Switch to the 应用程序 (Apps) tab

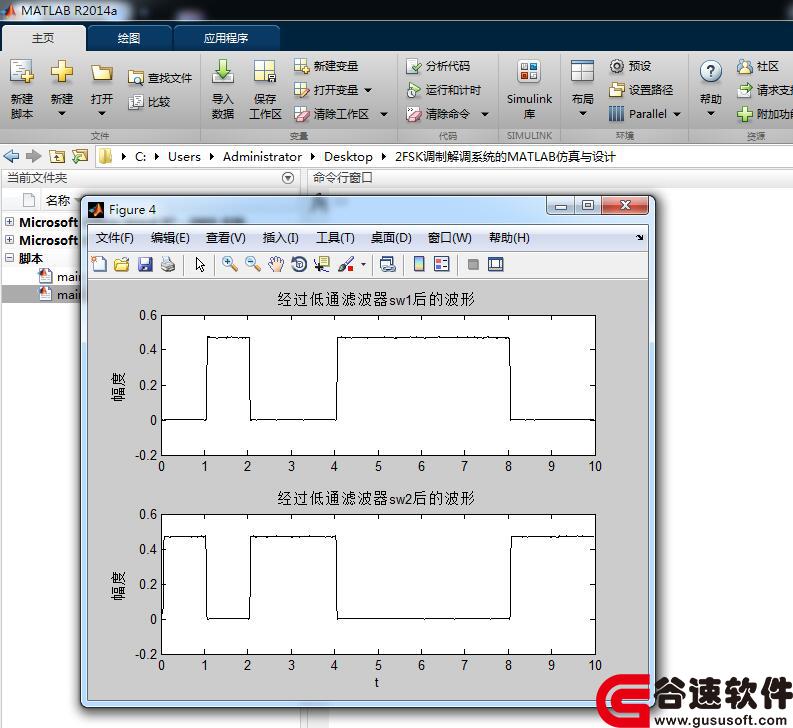tap(226, 38)
